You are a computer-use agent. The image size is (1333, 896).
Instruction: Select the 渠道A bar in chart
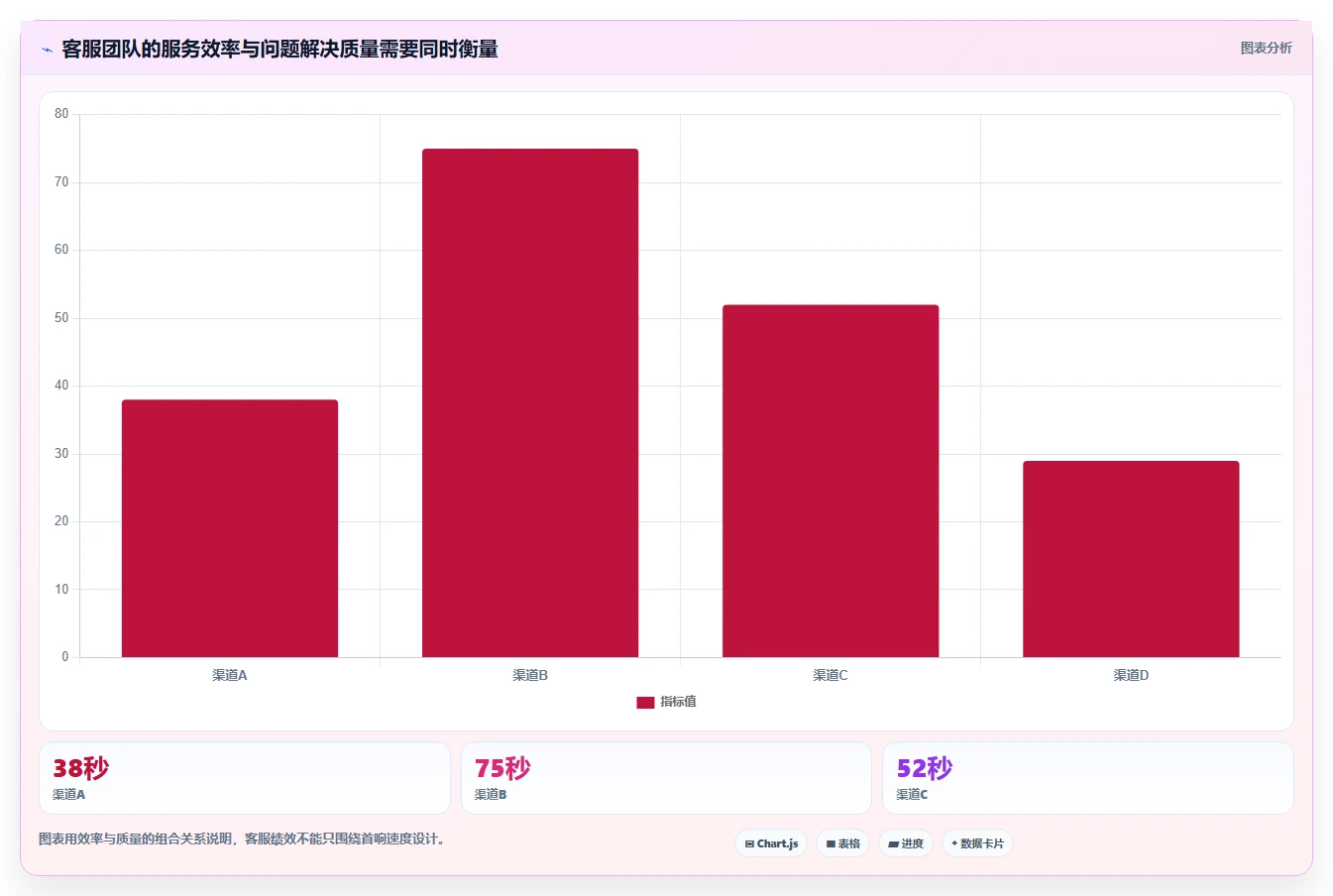click(230, 528)
